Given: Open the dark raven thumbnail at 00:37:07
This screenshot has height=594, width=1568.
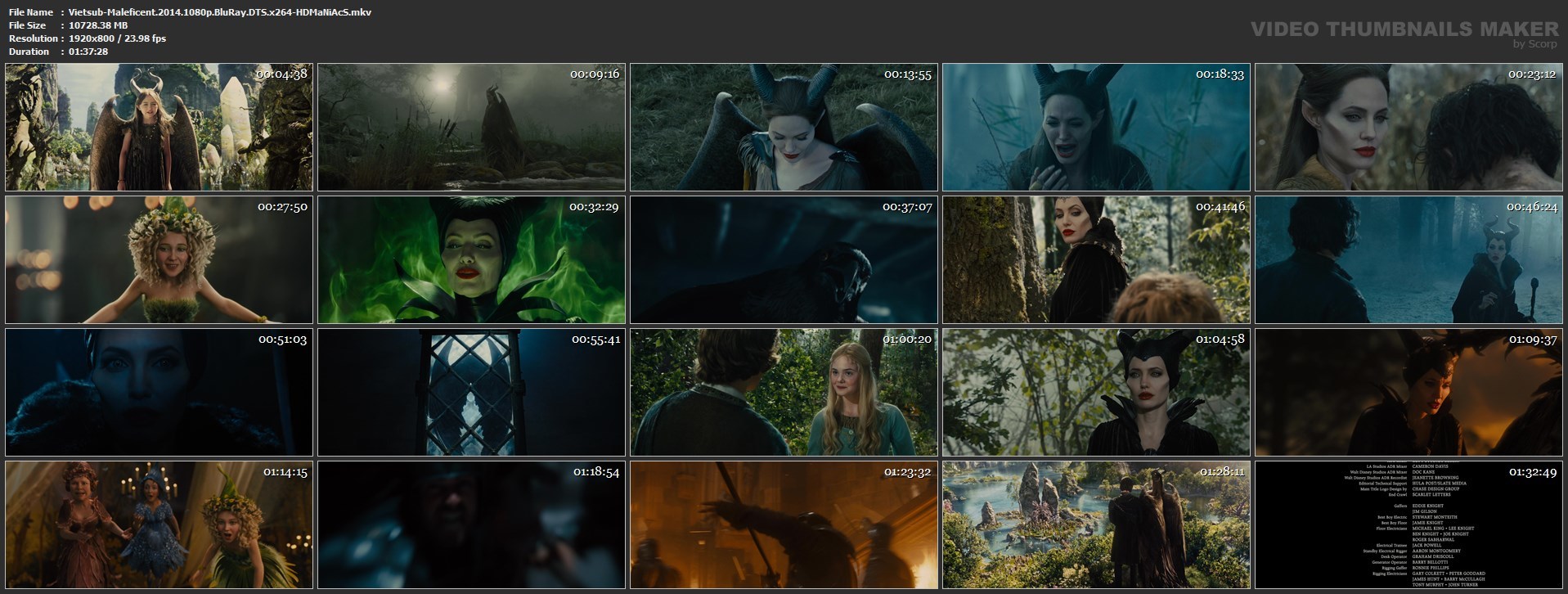Looking at the screenshot, I should pyautogui.click(x=784, y=259).
